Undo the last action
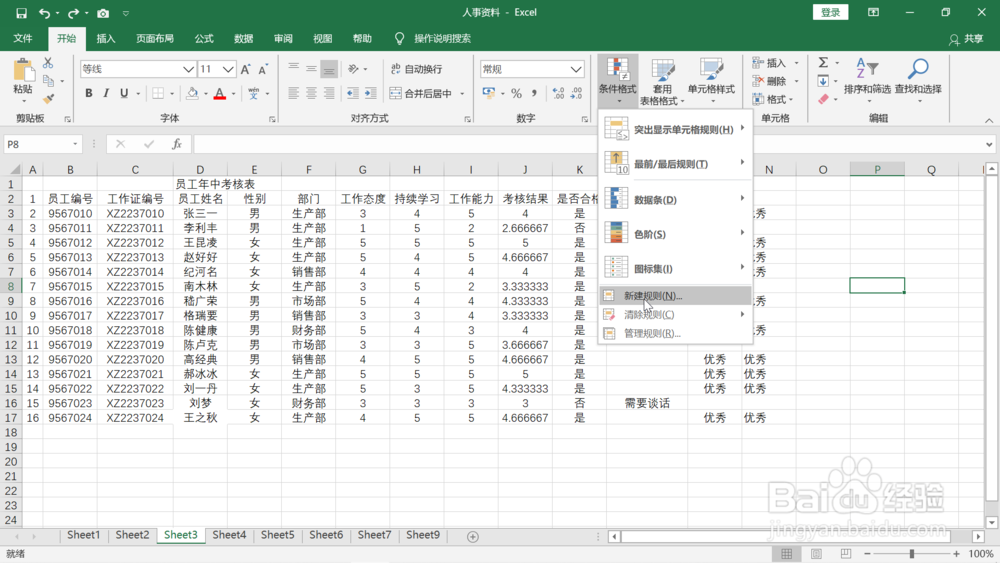Image resolution: width=1000 pixels, height=563 pixels. pyautogui.click(x=44, y=13)
